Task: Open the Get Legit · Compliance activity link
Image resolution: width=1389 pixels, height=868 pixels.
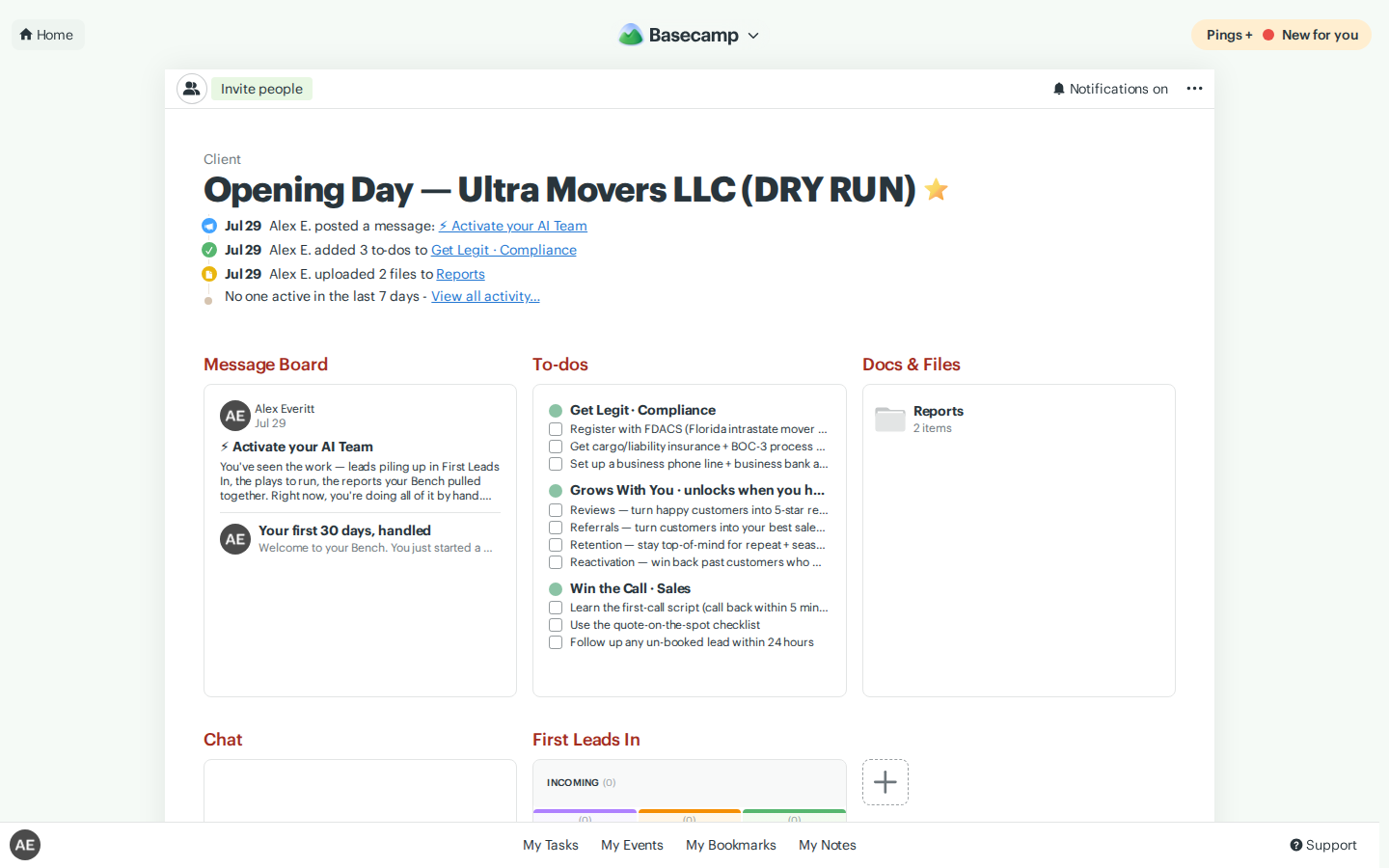Action: pyautogui.click(x=504, y=250)
